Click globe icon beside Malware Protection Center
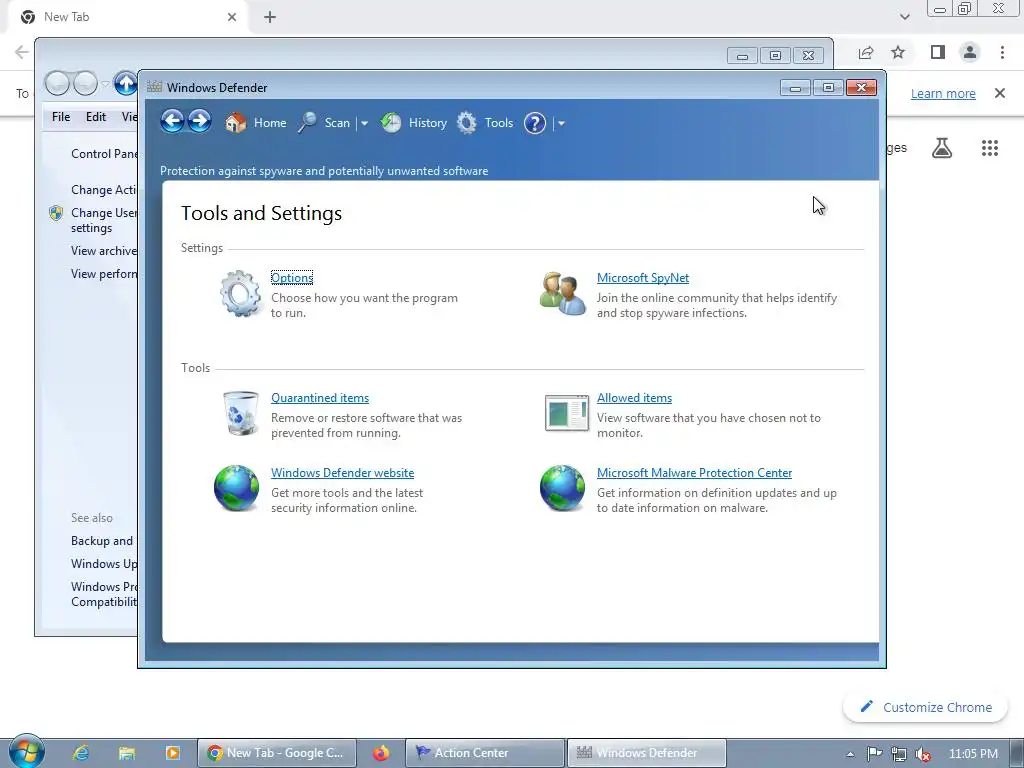Screen dimensions: 1024x768 [562, 487]
